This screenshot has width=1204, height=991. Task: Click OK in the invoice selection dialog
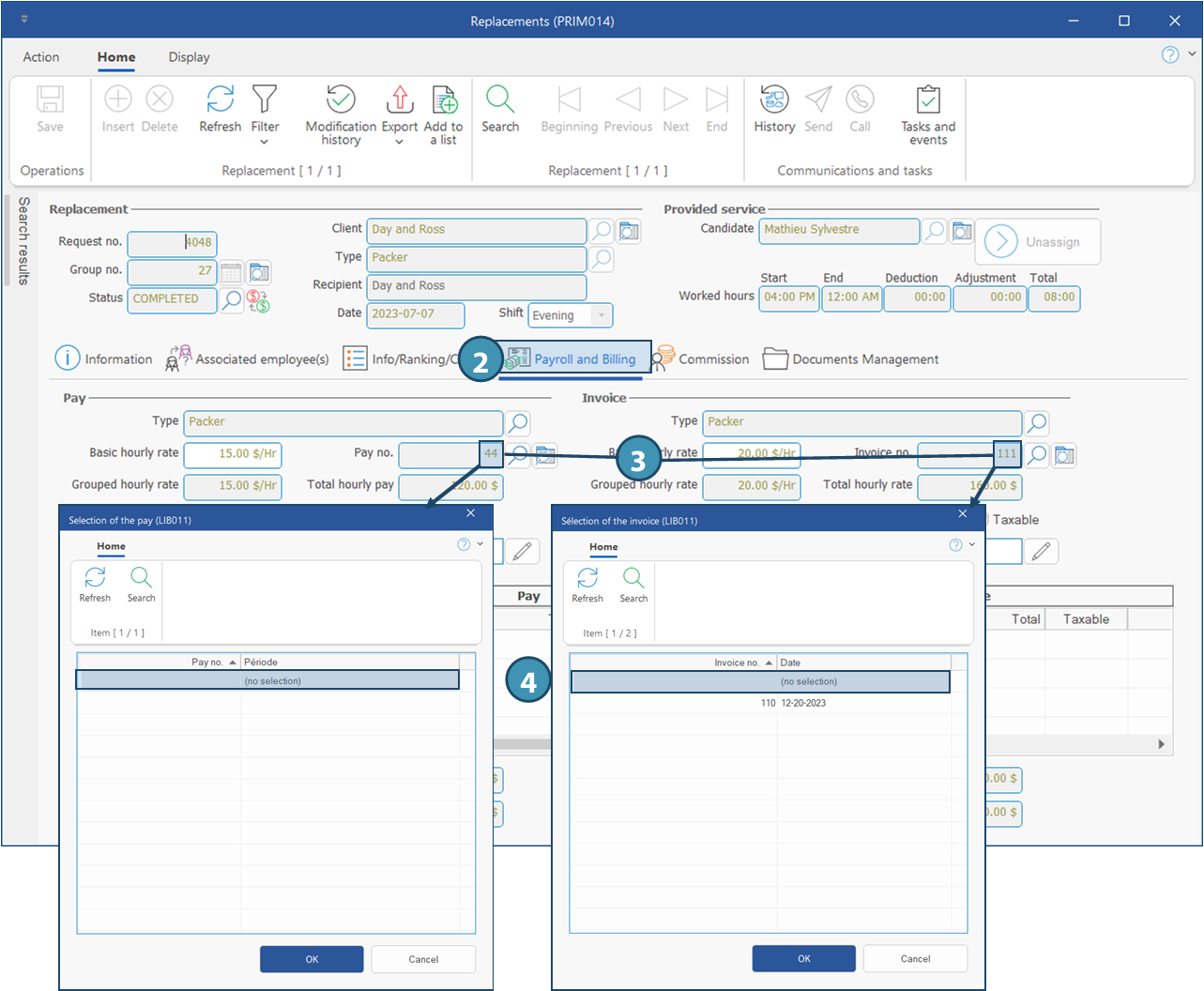[803, 958]
